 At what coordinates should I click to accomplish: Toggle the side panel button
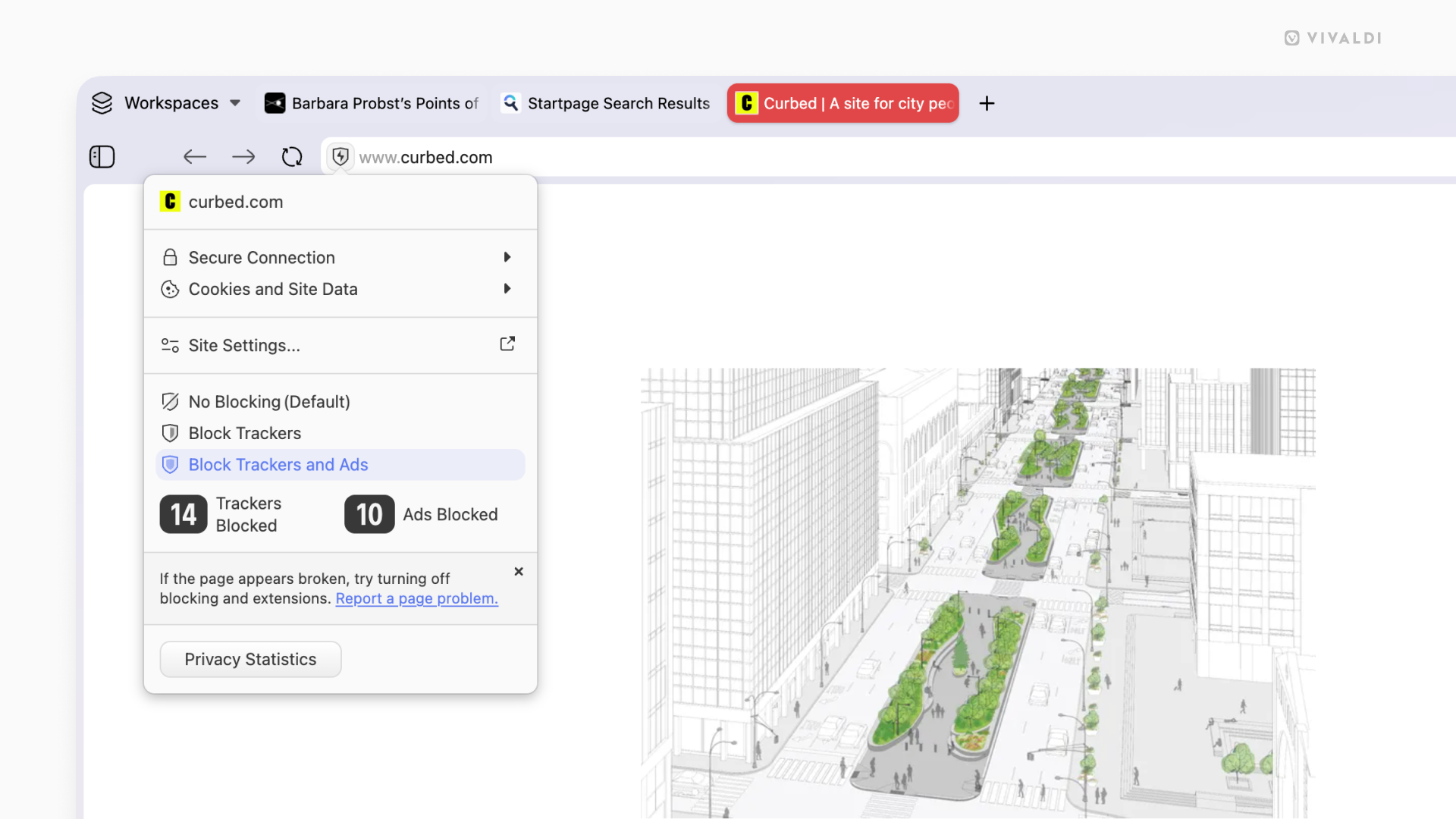[x=102, y=157]
